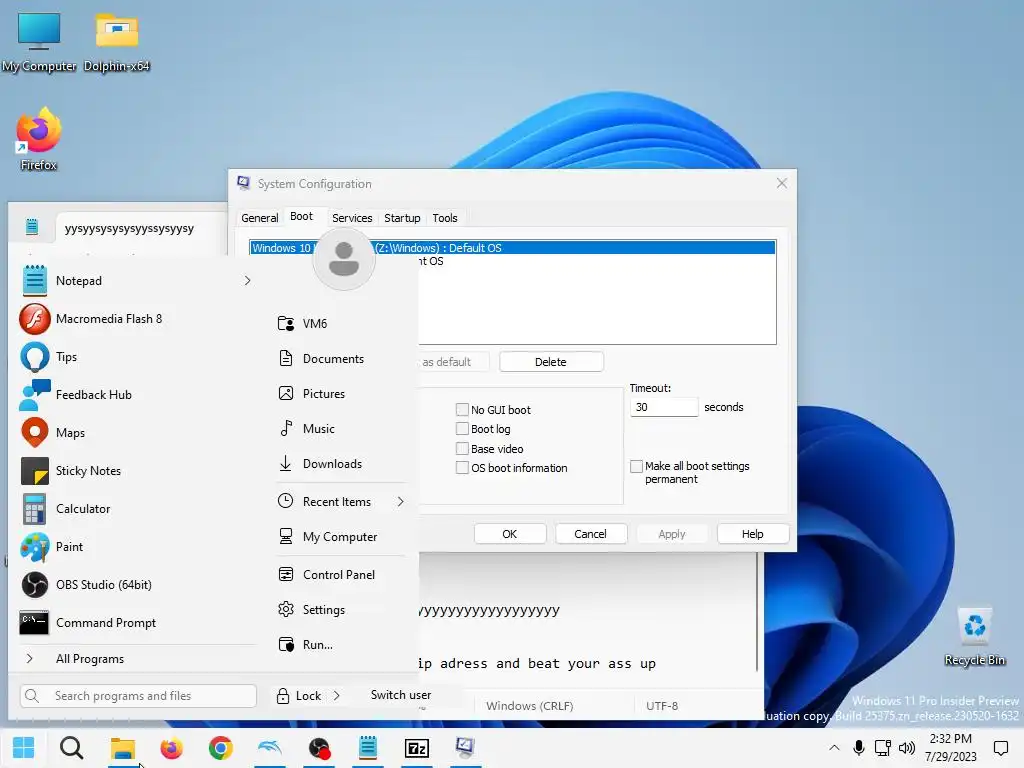Show hidden system tray icons

click(x=834, y=748)
